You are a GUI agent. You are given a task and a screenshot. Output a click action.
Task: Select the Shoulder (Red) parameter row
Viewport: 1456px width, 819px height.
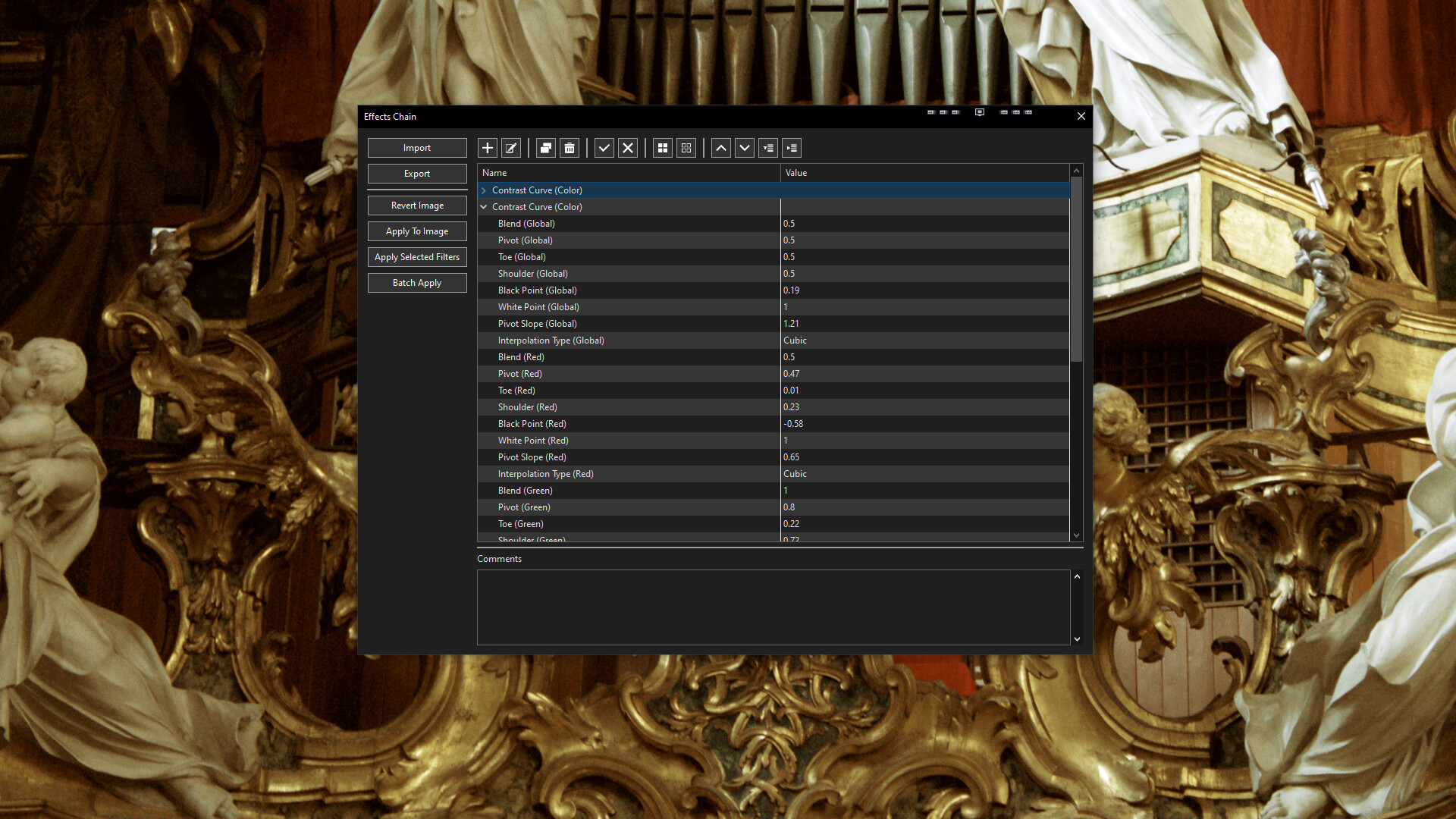[773, 407]
